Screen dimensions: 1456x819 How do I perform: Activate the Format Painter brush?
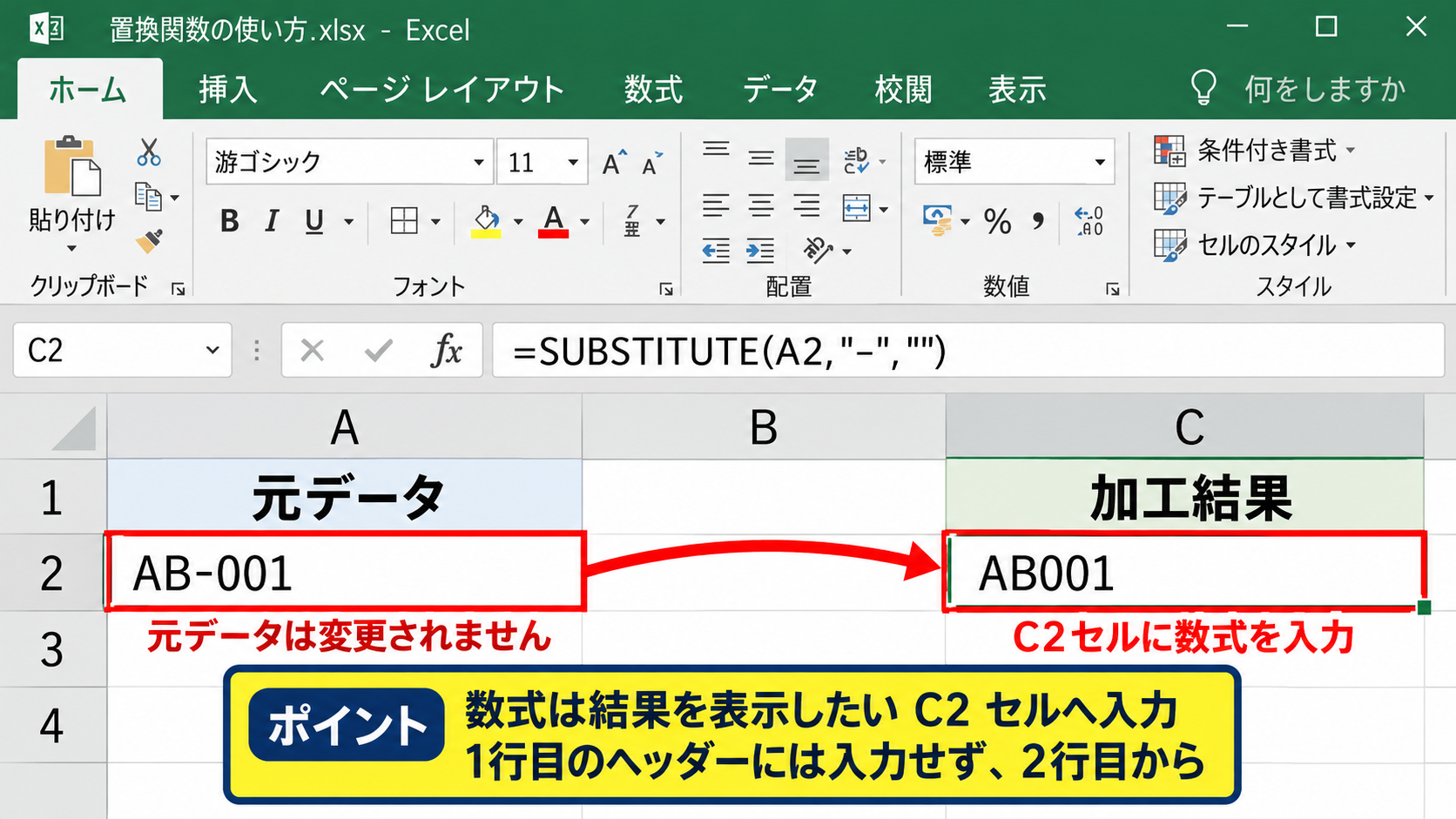[x=149, y=241]
